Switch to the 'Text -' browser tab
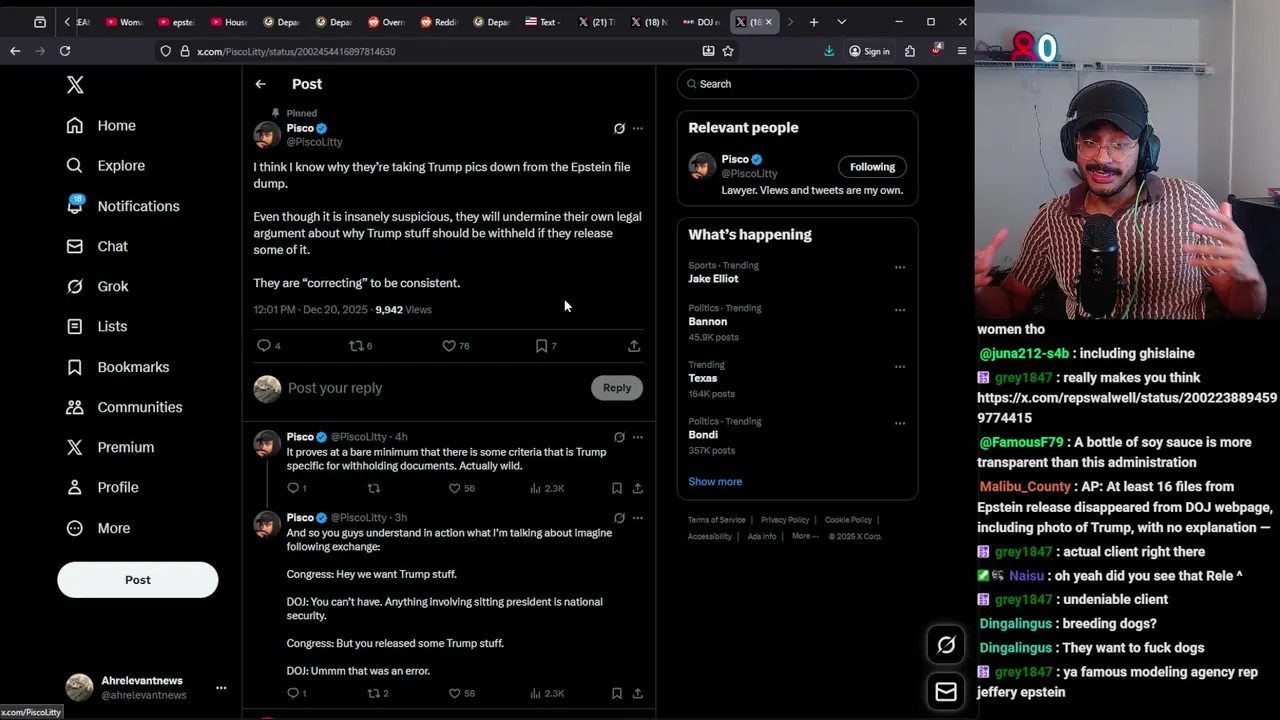 click(542, 22)
